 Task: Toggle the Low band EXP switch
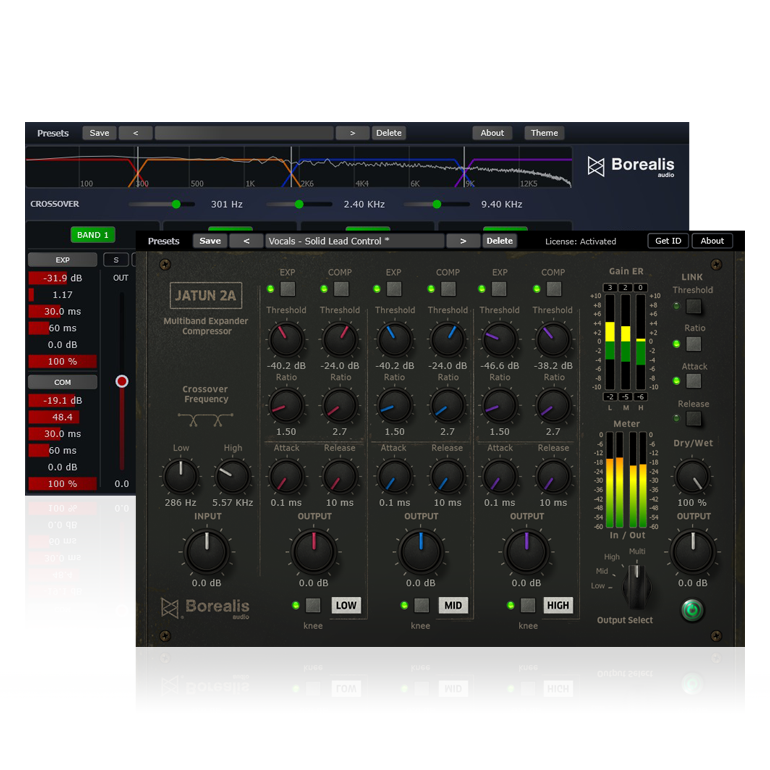coord(288,289)
